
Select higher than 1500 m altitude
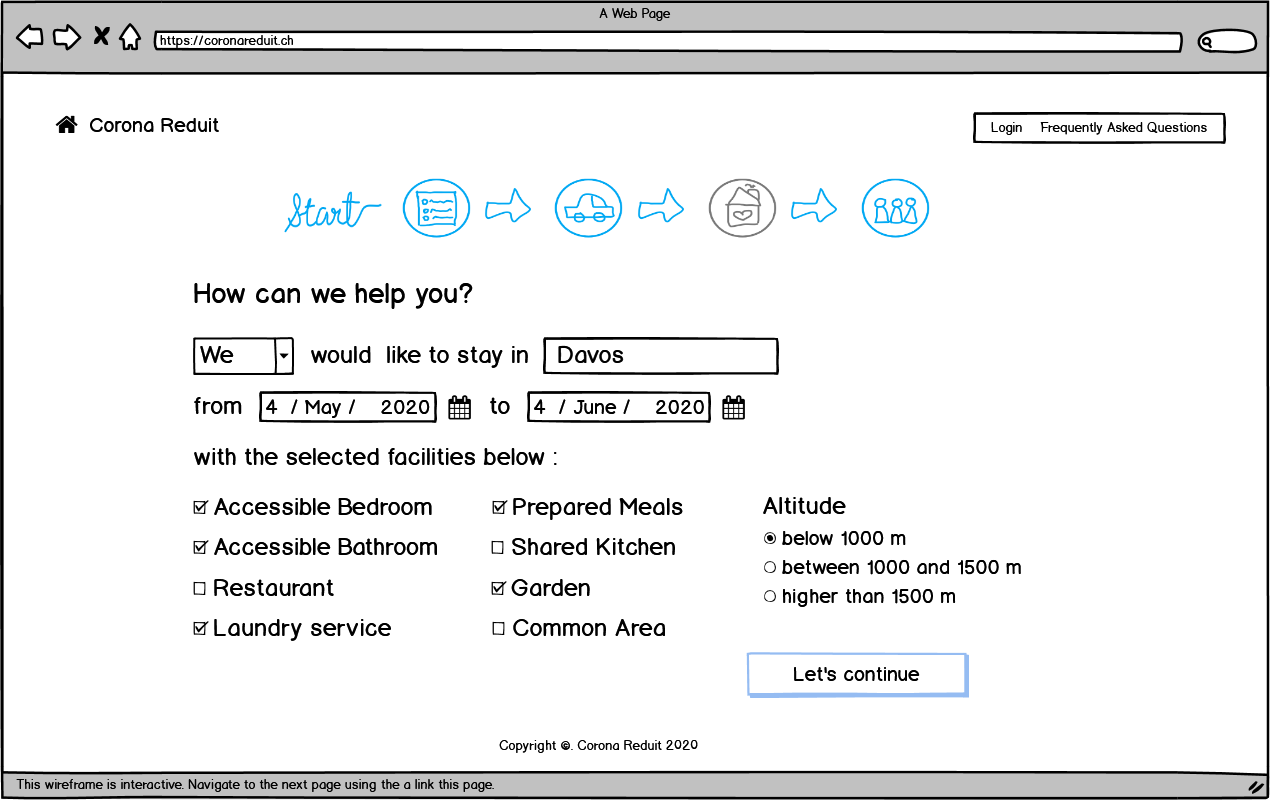(770, 596)
